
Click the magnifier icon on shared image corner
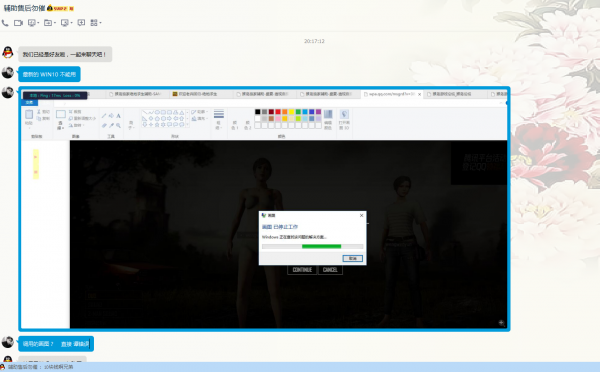[x=501, y=323]
